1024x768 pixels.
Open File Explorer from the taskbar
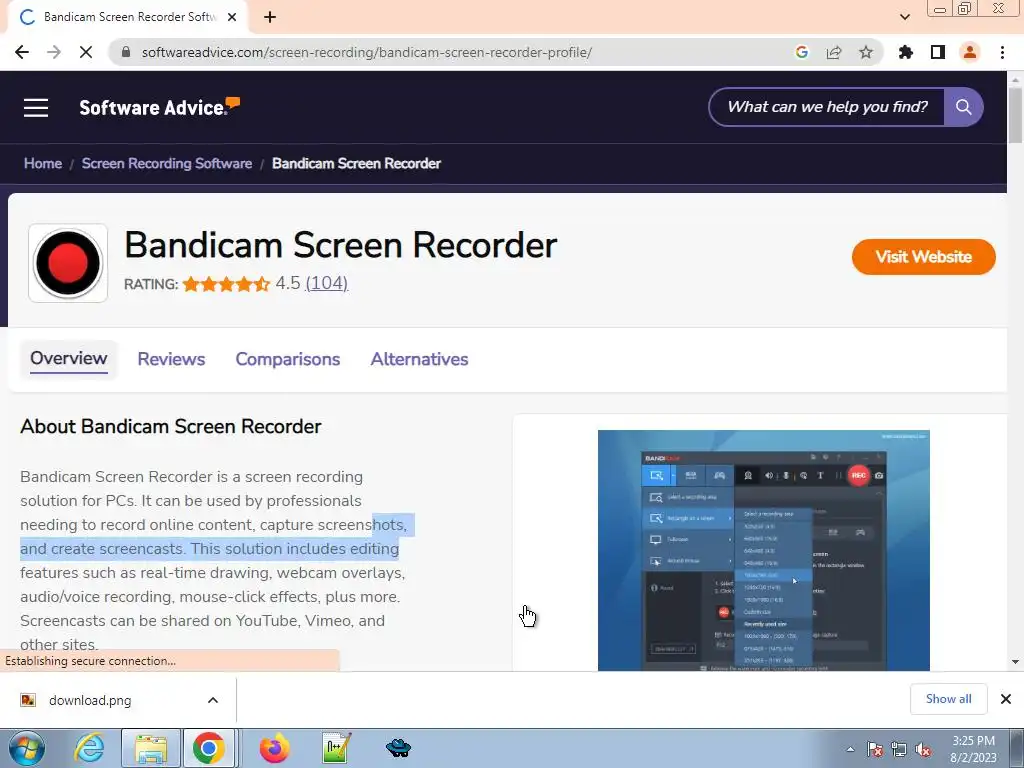[150, 748]
